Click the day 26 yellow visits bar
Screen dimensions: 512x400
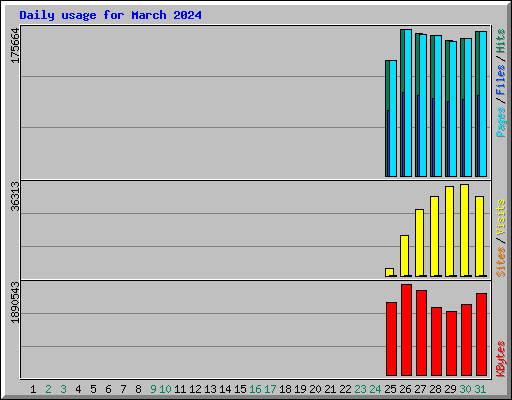tap(404, 256)
